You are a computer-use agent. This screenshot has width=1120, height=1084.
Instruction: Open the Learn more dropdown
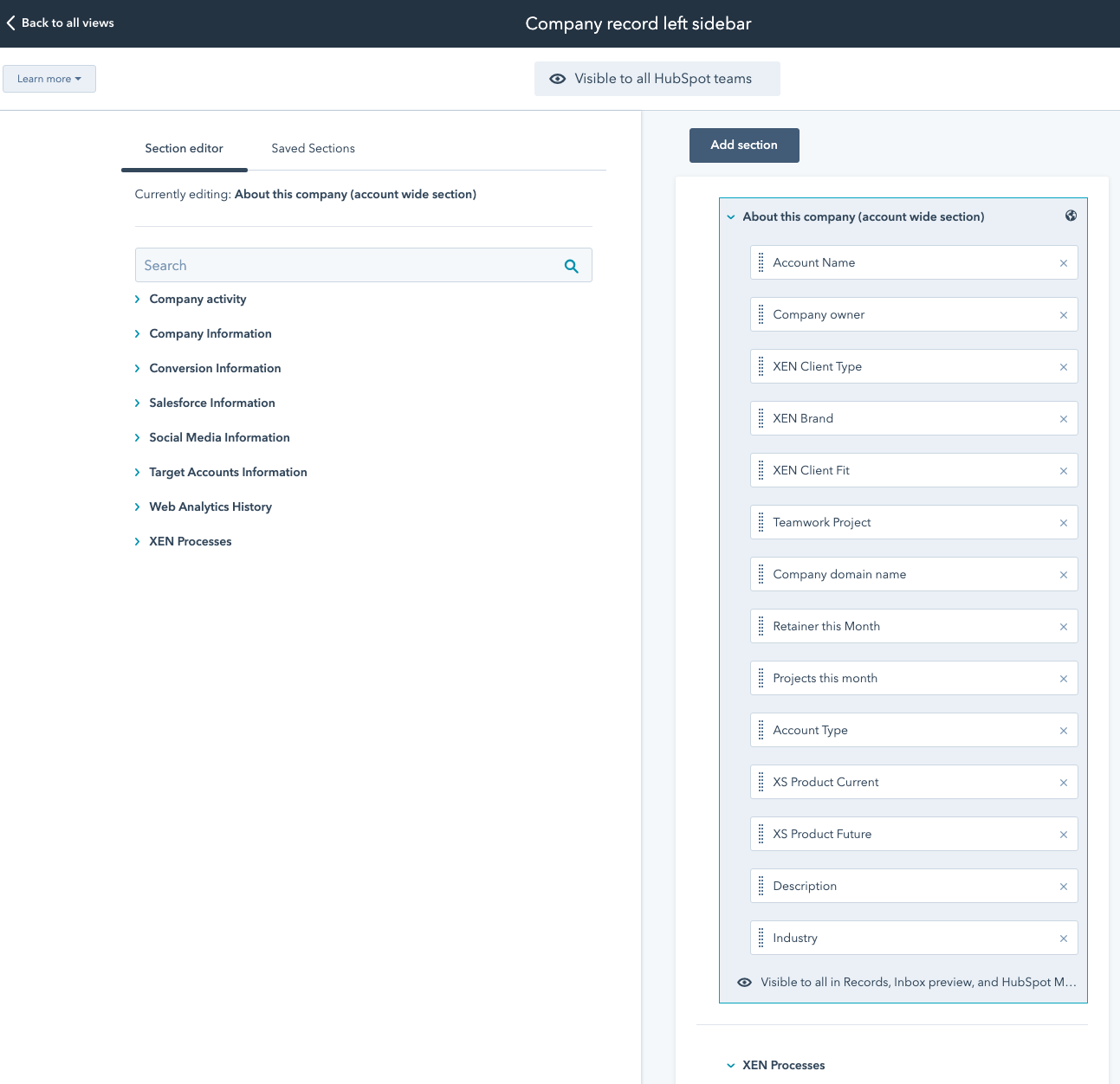pyautogui.click(x=49, y=79)
